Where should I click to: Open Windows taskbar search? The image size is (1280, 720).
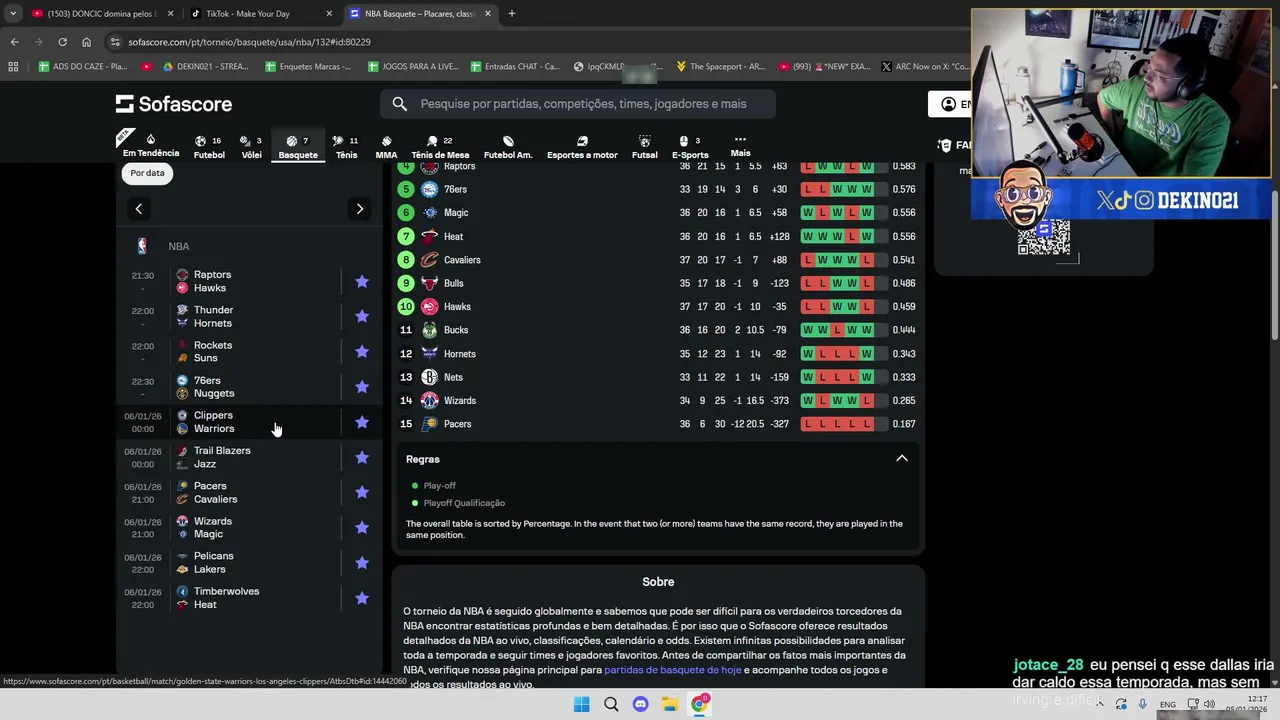click(x=611, y=704)
